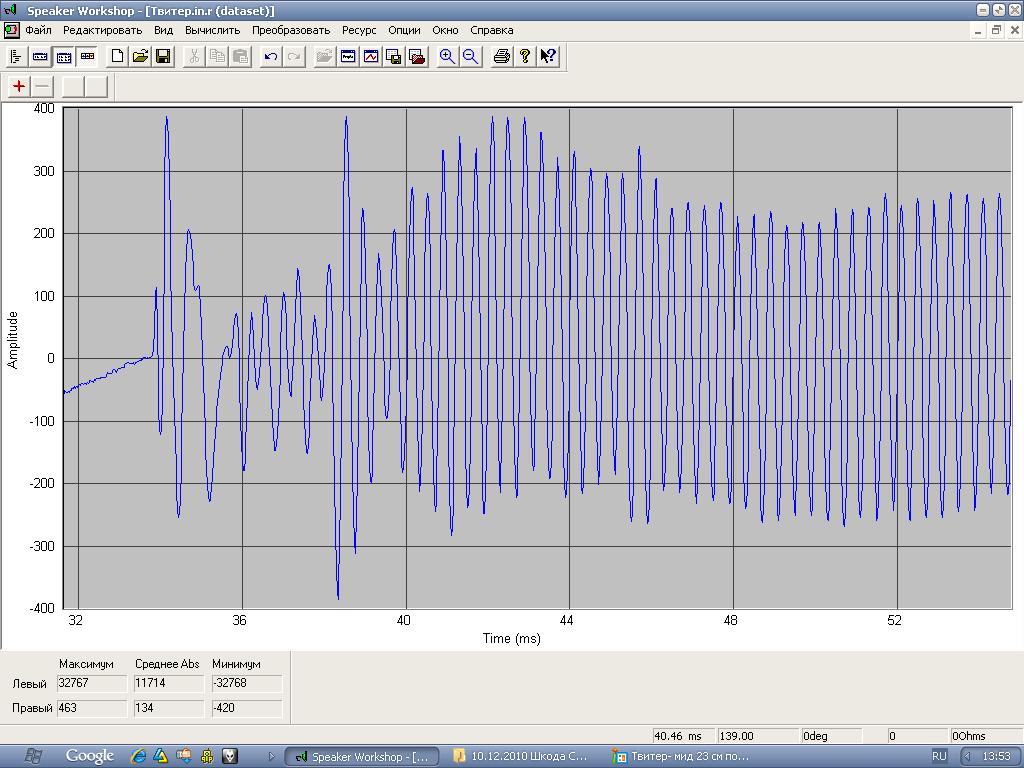The height and width of the screenshot is (768, 1024).
Task: Click the RU language indicator
Action: click(939, 756)
